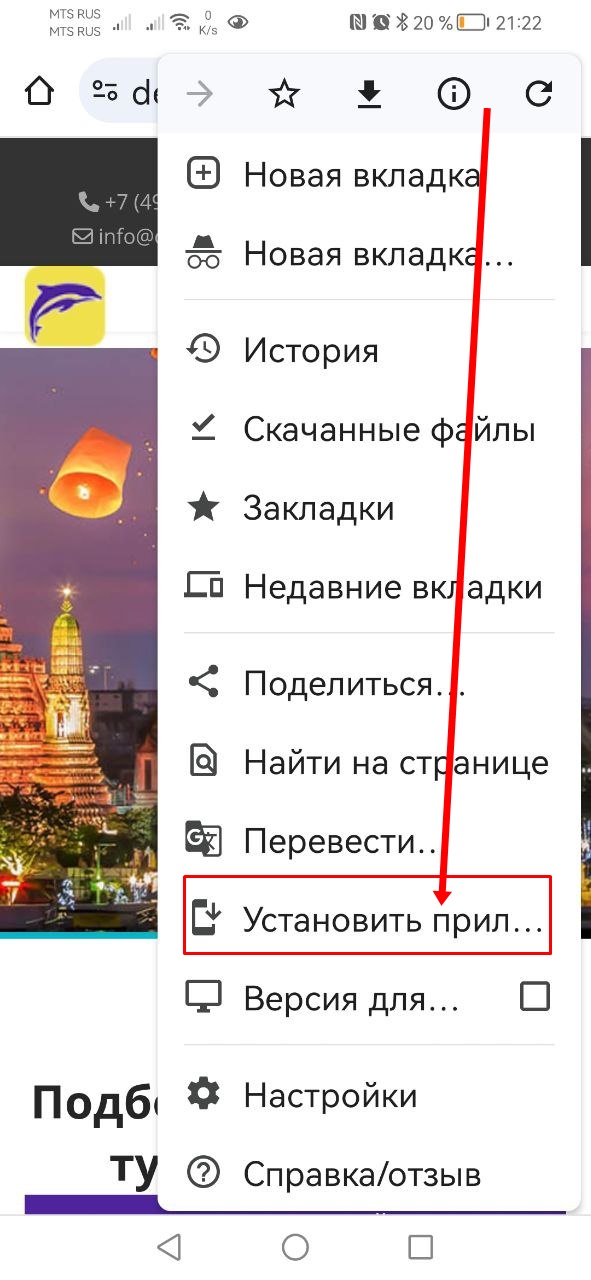Tap the download page icon
The height and width of the screenshot is (1280, 591).
click(370, 94)
